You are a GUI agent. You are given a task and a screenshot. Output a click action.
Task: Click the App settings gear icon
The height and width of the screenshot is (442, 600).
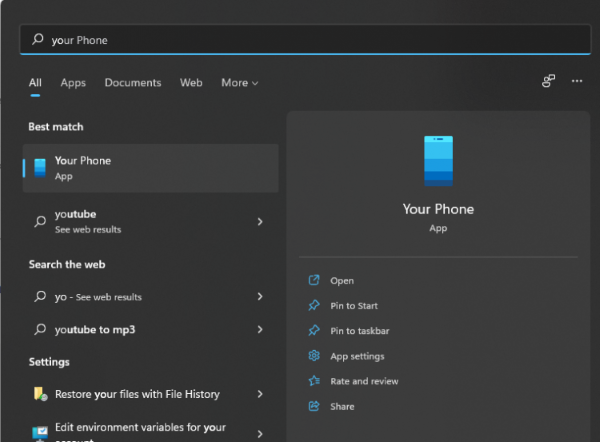click(314, 356)
